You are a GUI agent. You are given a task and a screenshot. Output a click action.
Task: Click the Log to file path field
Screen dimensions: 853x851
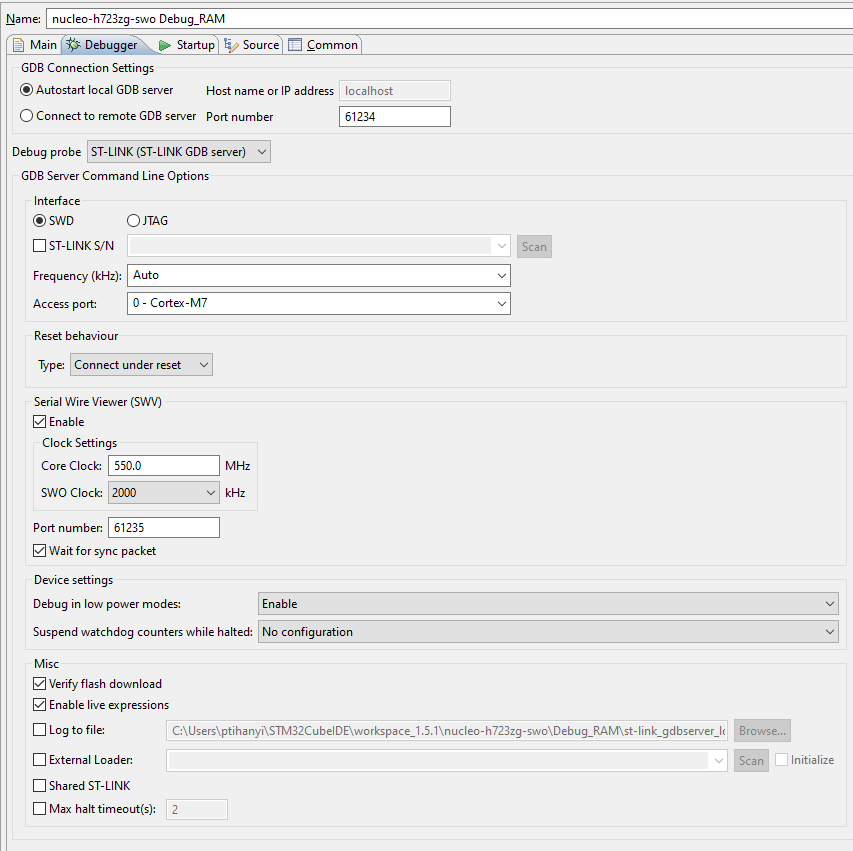[x=447, y=731]
